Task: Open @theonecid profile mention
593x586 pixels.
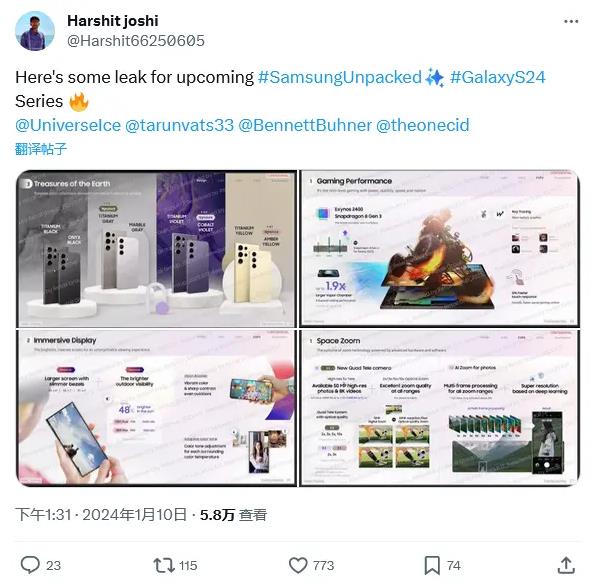Action: 423,125
